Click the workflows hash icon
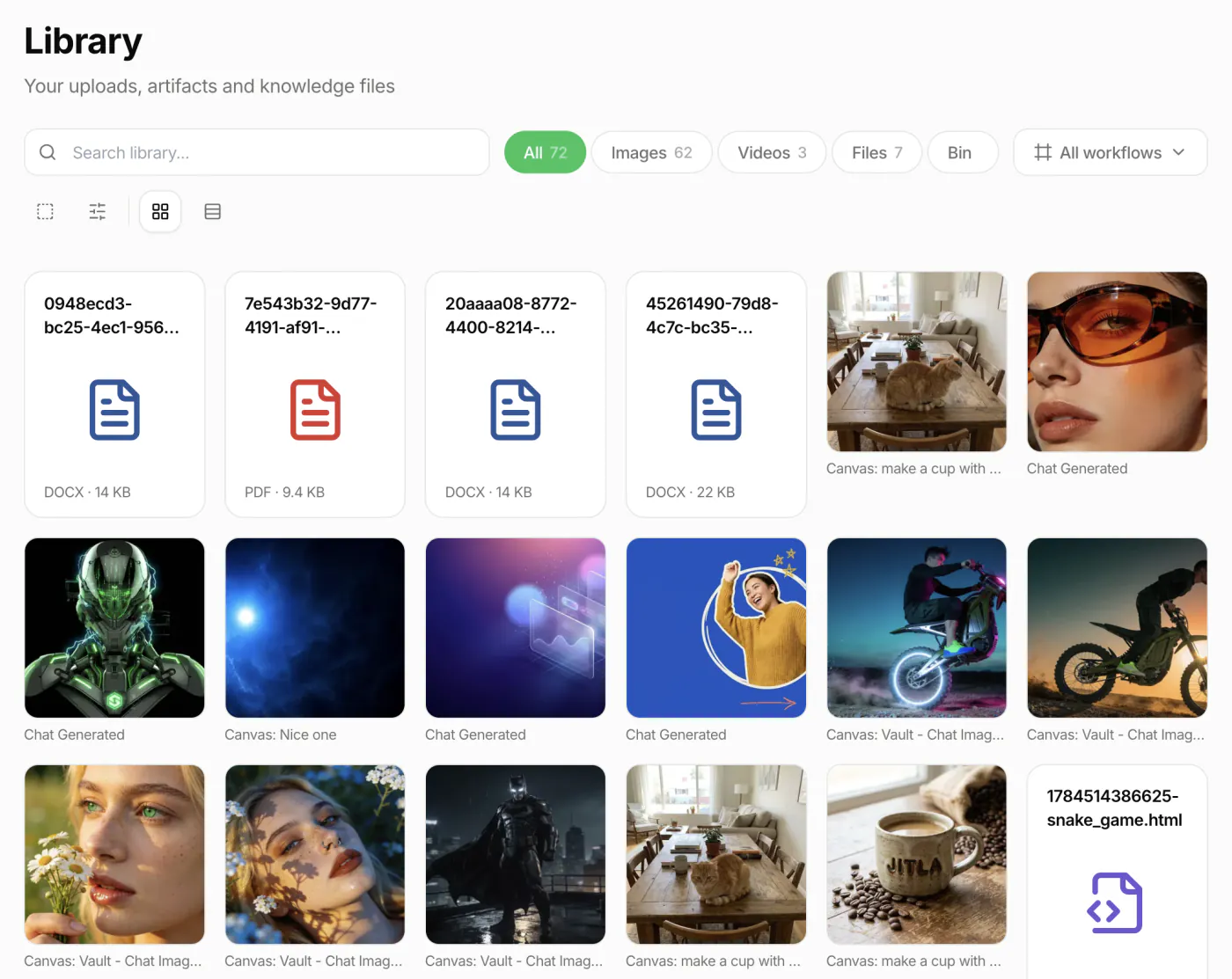 [x=1043, y=152]
